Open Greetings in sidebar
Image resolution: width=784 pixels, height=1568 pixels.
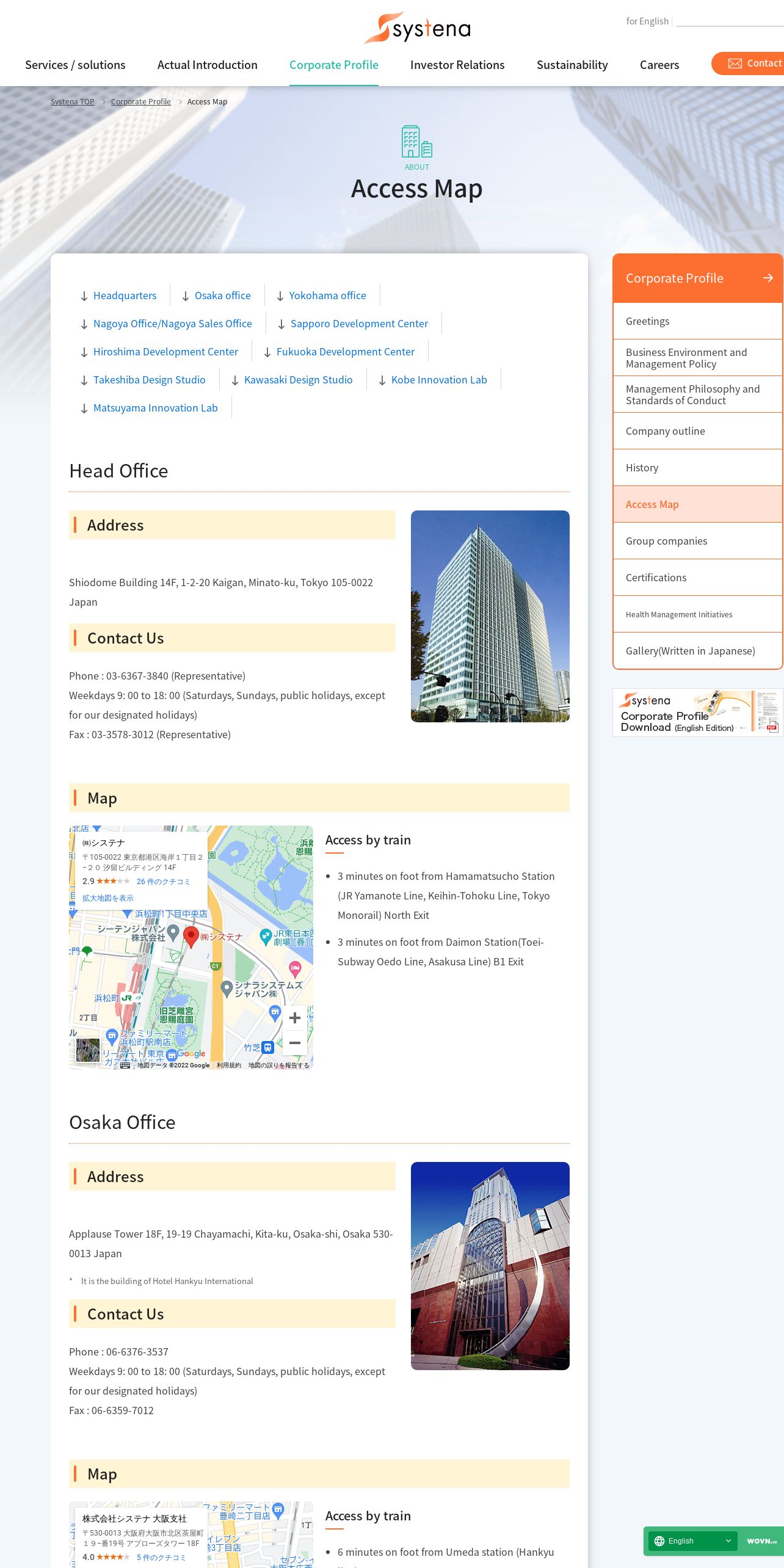click(698, 321)
